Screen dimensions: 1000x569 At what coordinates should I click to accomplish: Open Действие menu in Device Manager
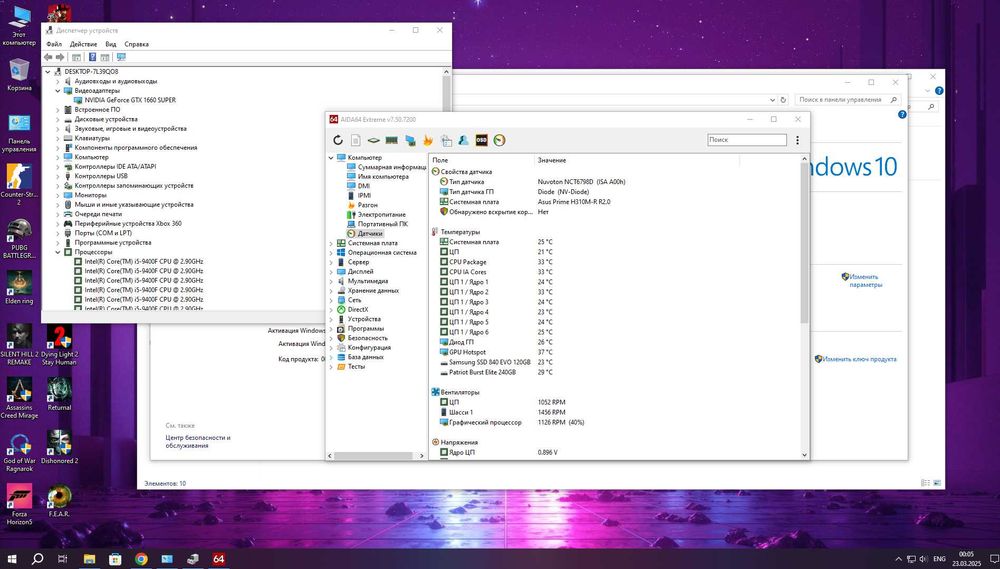[84, 44]
